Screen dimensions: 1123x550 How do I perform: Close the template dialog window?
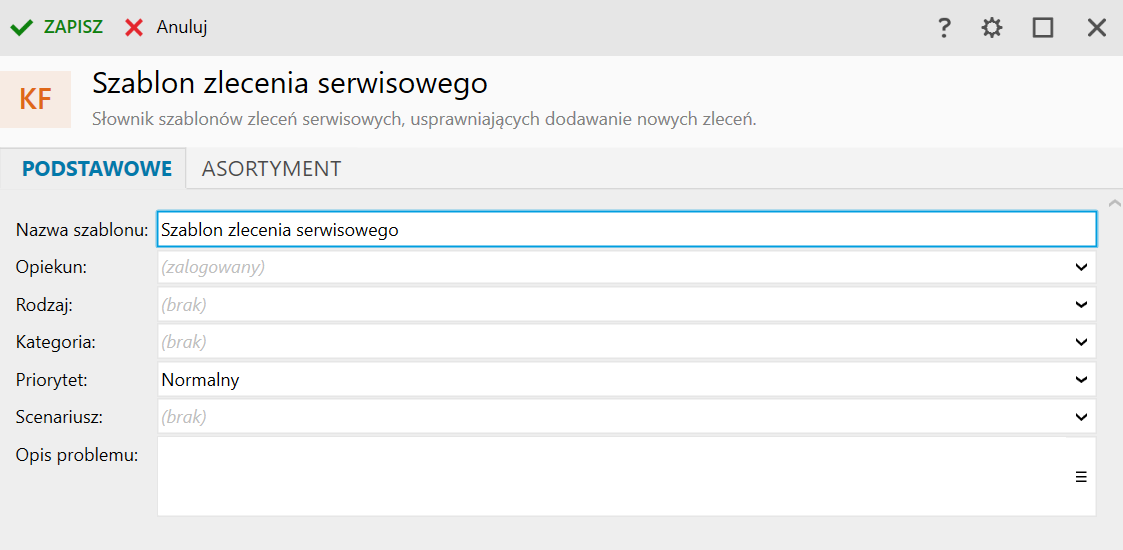[x=1097, y=28]
